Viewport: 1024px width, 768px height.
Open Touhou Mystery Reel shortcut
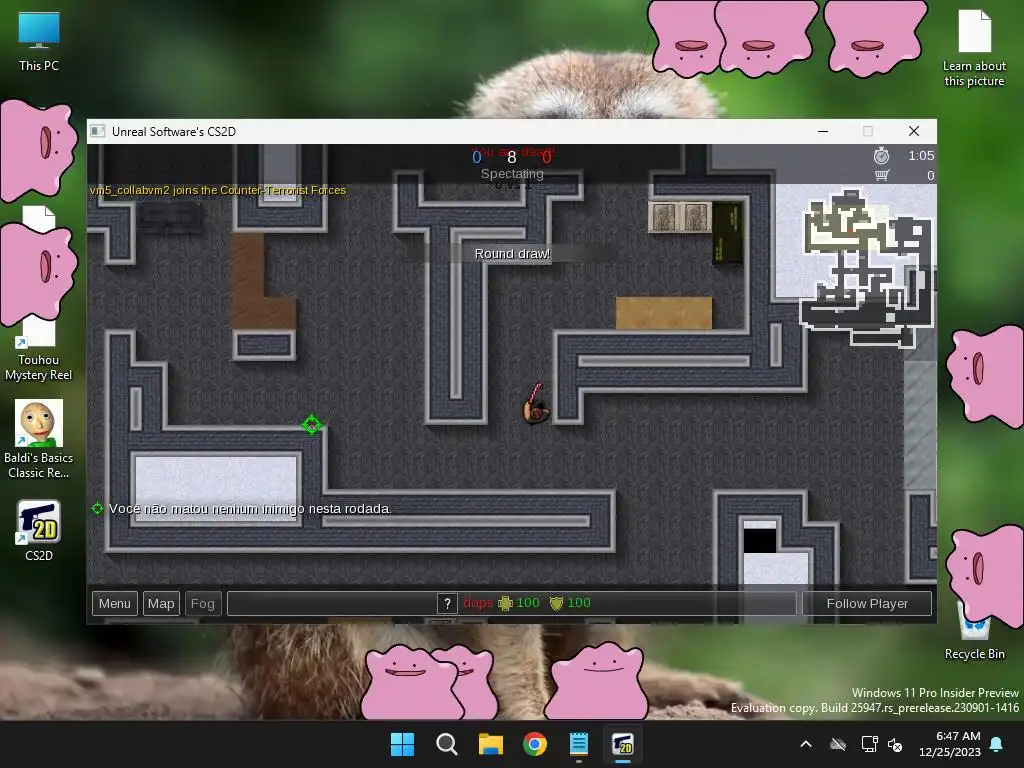[39, 349]
